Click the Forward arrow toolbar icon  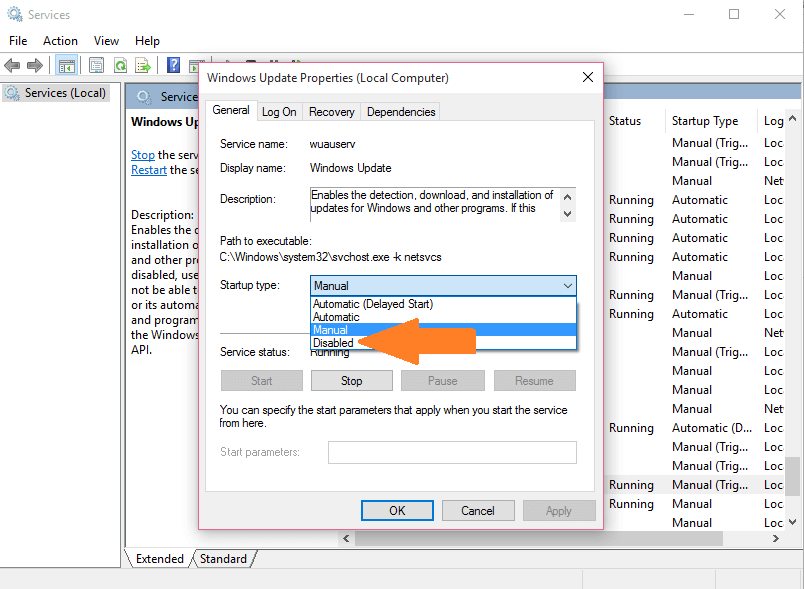click(35, 66)
